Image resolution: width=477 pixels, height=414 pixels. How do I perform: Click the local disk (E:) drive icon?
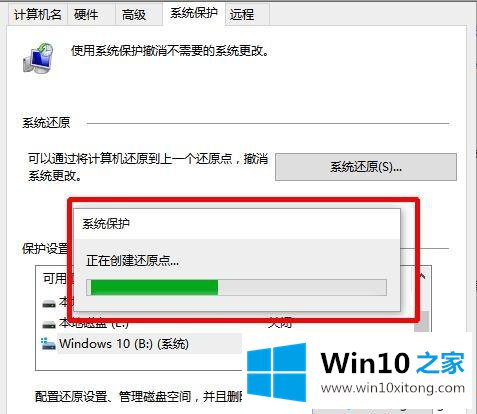click(49, 324)
